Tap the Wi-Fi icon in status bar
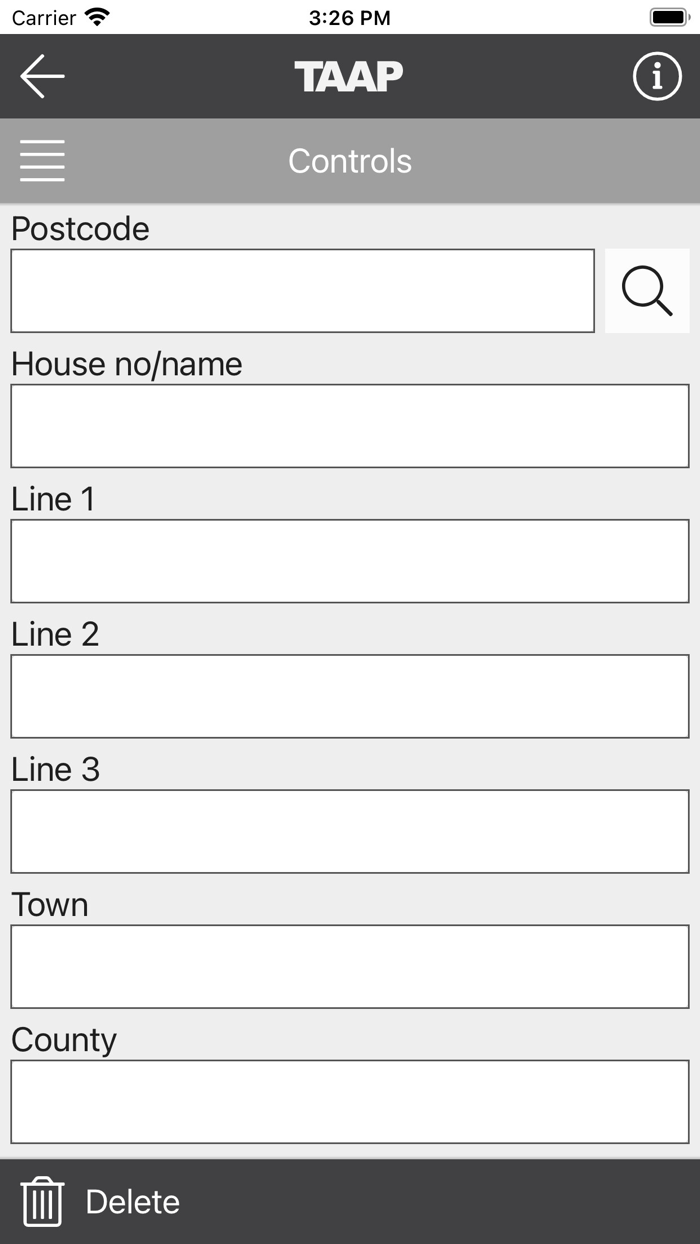 coord(98,16)
